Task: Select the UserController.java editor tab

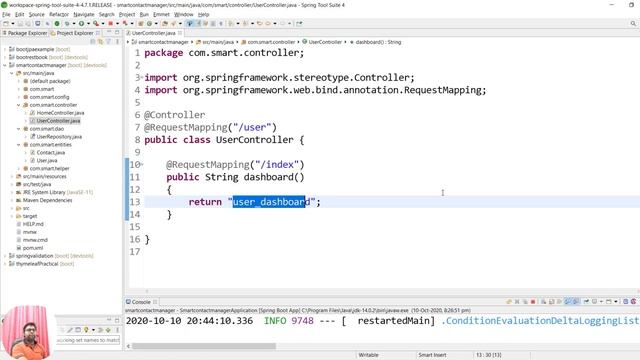Action: (153, 33)
